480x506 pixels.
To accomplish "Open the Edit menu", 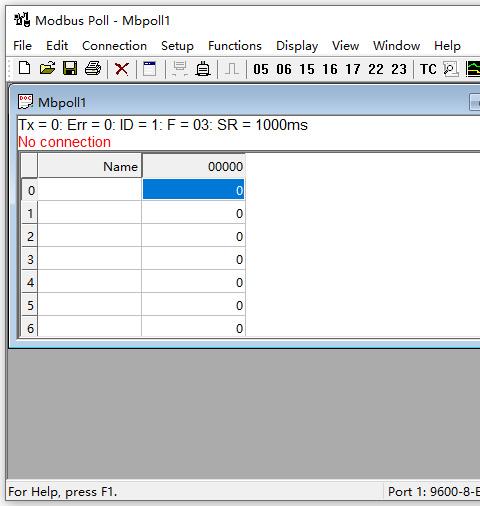I will (57, 46).
